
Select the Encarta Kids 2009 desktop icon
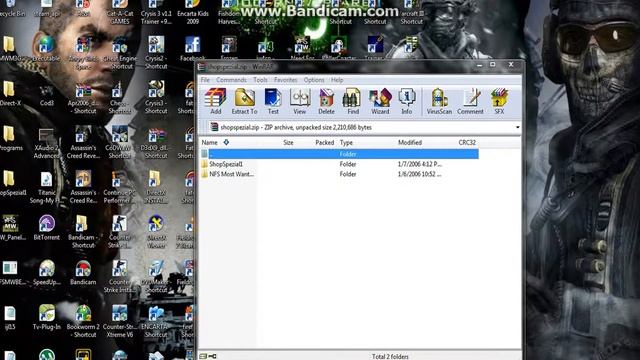193,11
